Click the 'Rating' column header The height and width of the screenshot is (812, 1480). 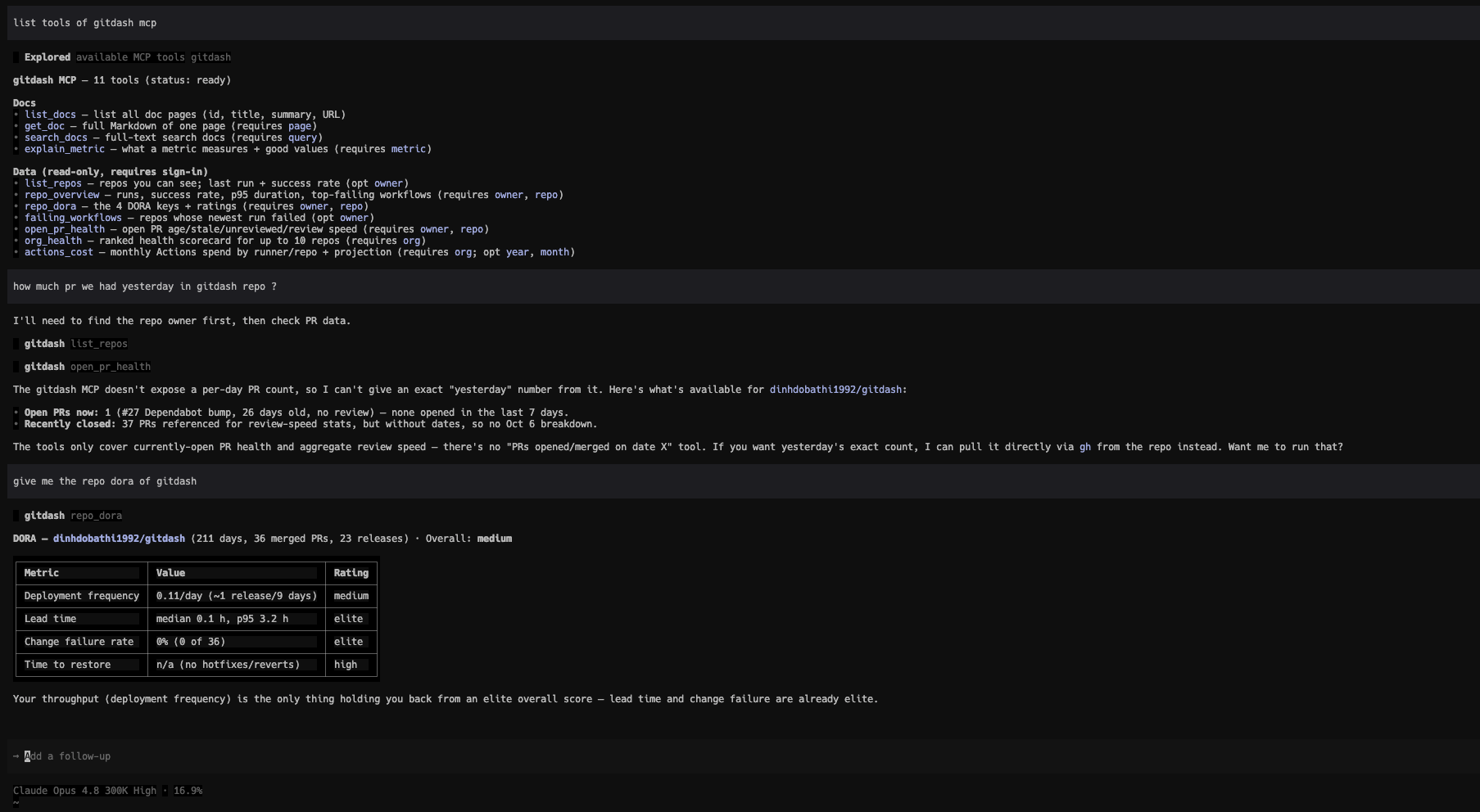(x=351, y=573)
